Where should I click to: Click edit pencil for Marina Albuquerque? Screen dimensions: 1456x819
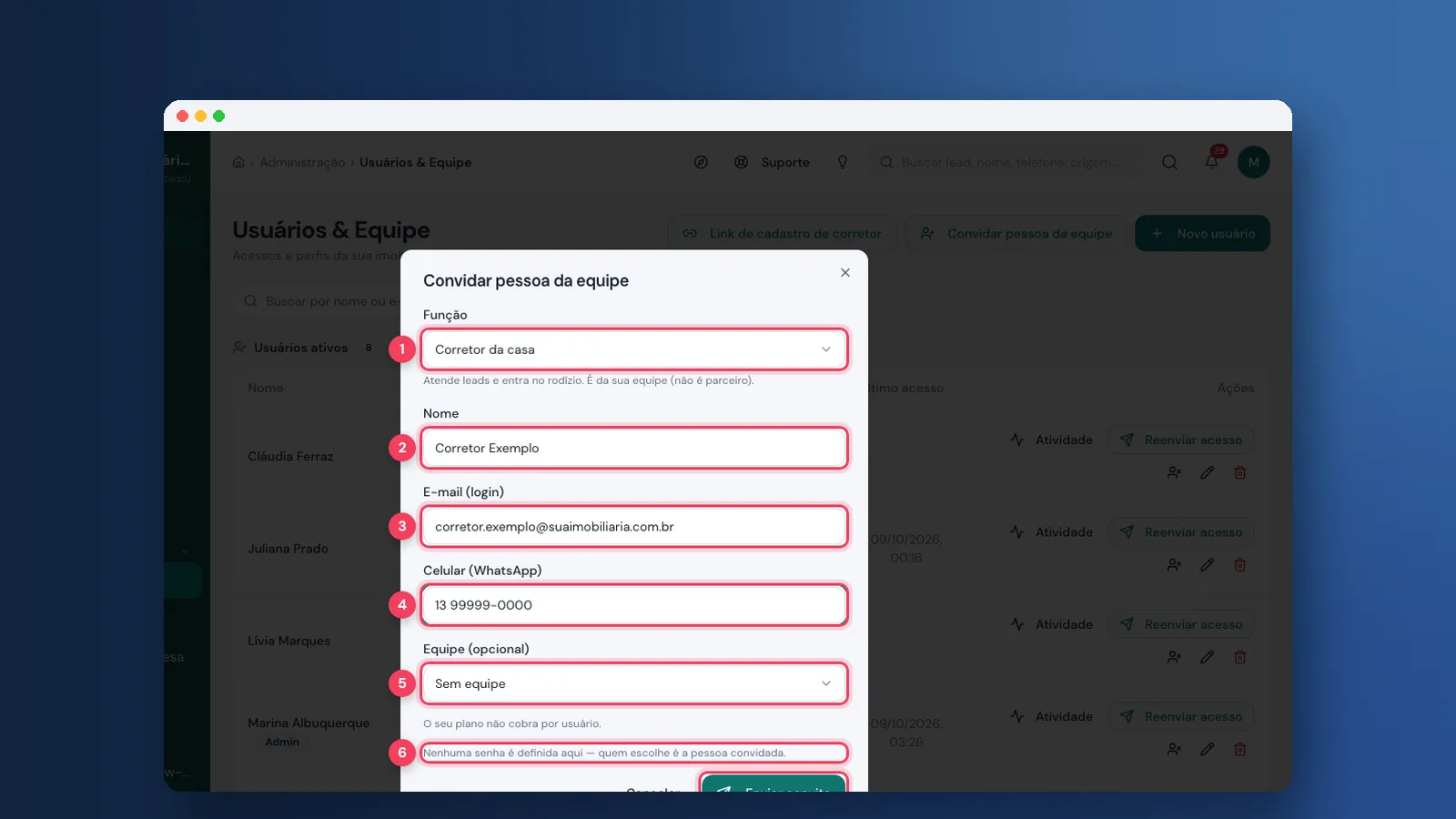click(x=1207, y=749)
